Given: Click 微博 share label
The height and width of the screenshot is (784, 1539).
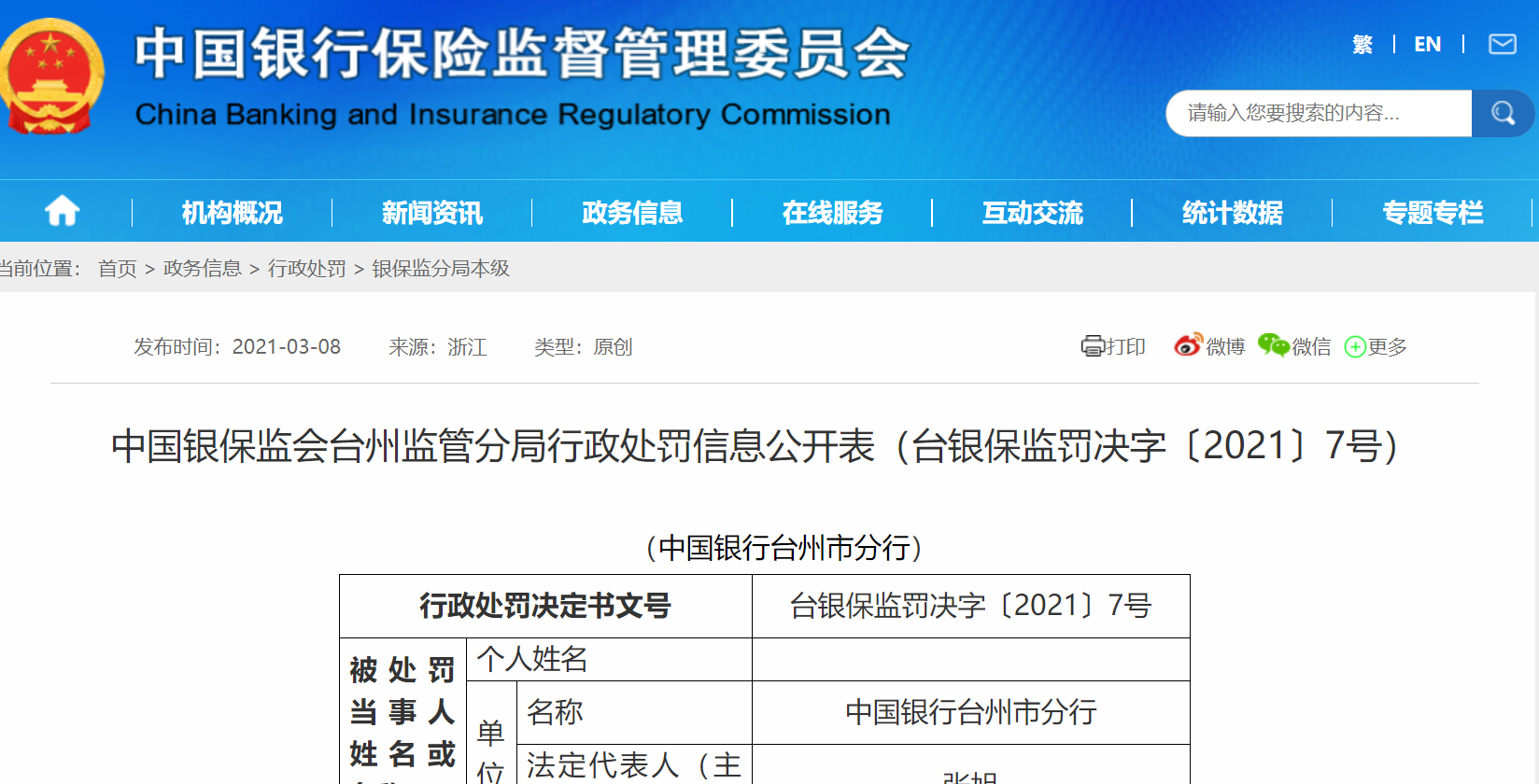Looking at the screenshot, I should click(1225, 347).
